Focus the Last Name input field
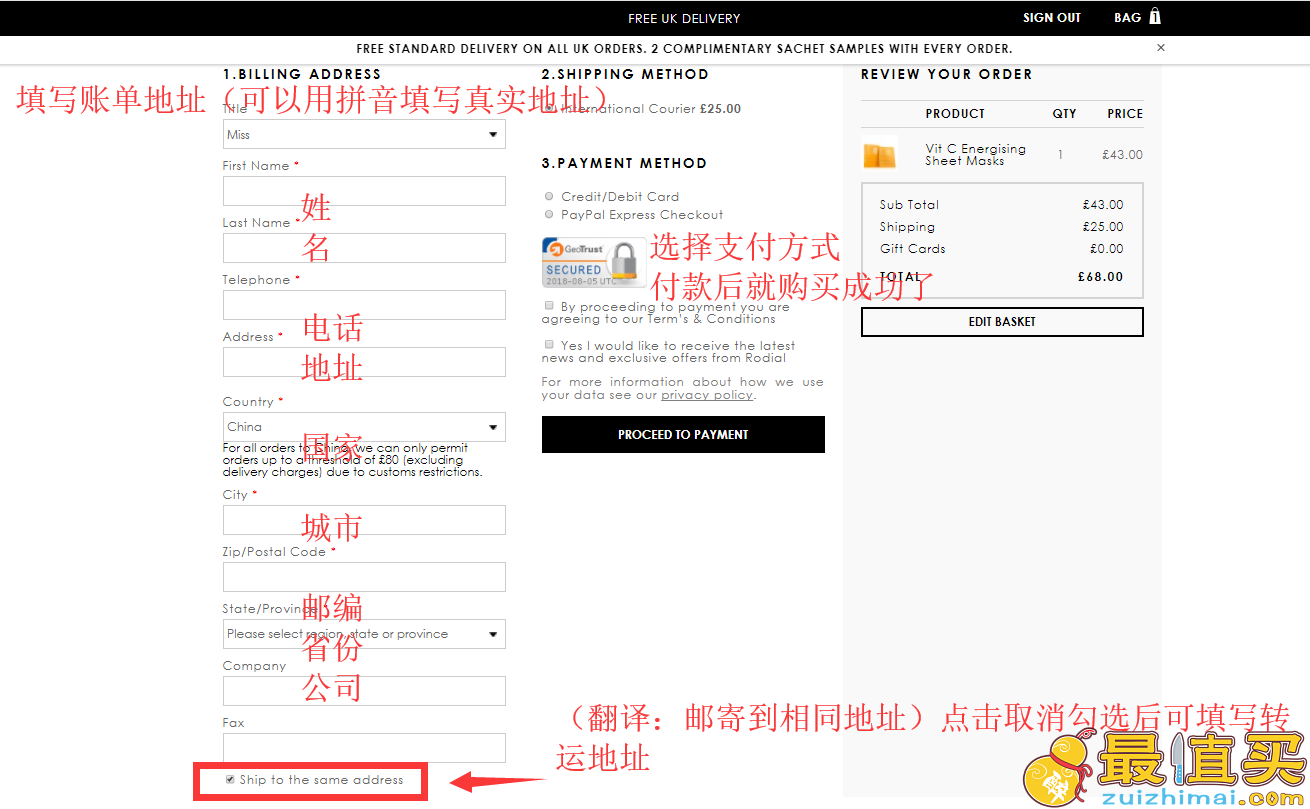This screenshot has width=1310, height=809. (364, 248)
